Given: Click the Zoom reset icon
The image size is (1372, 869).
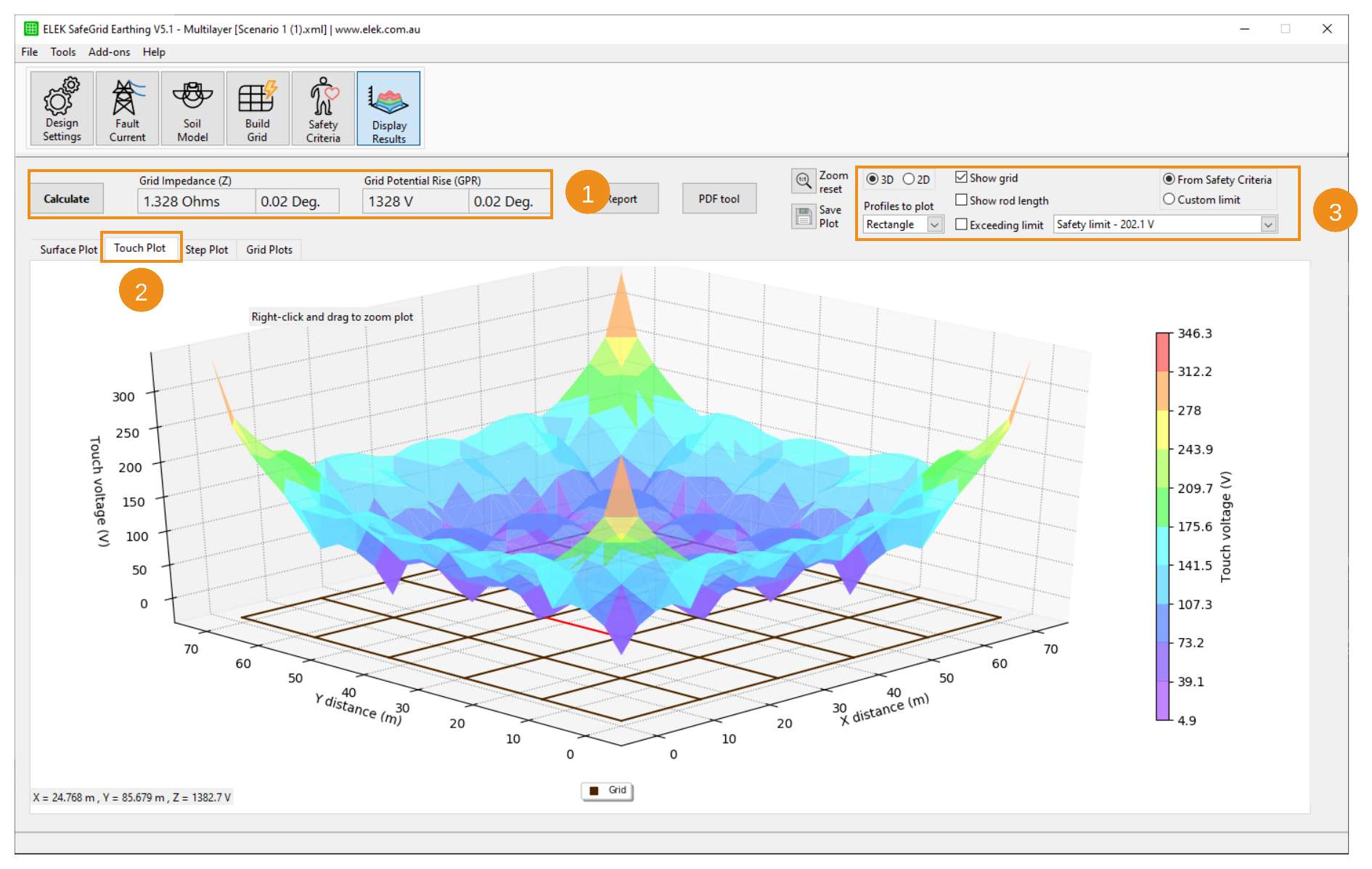Looking at the screenshot, I should 804,181.
